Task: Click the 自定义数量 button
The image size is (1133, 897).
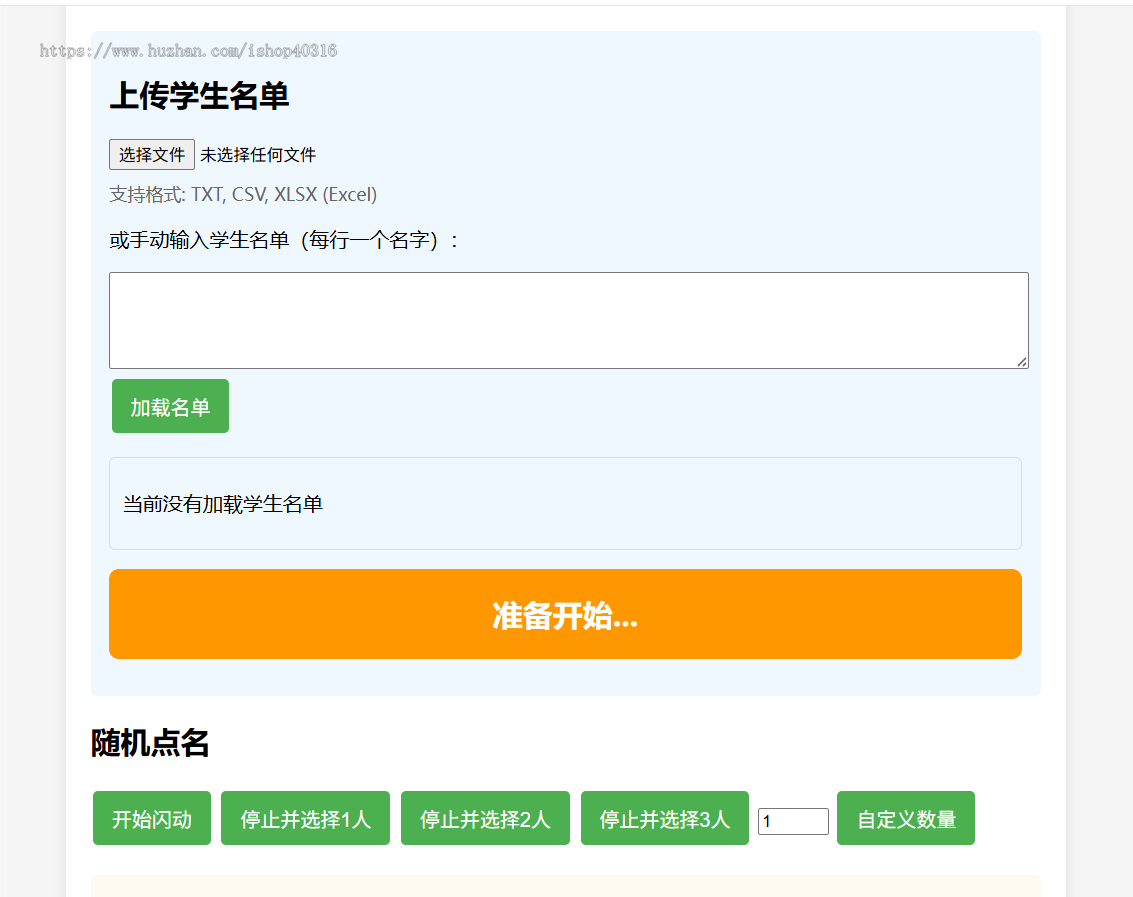Action: coord(906,818)
